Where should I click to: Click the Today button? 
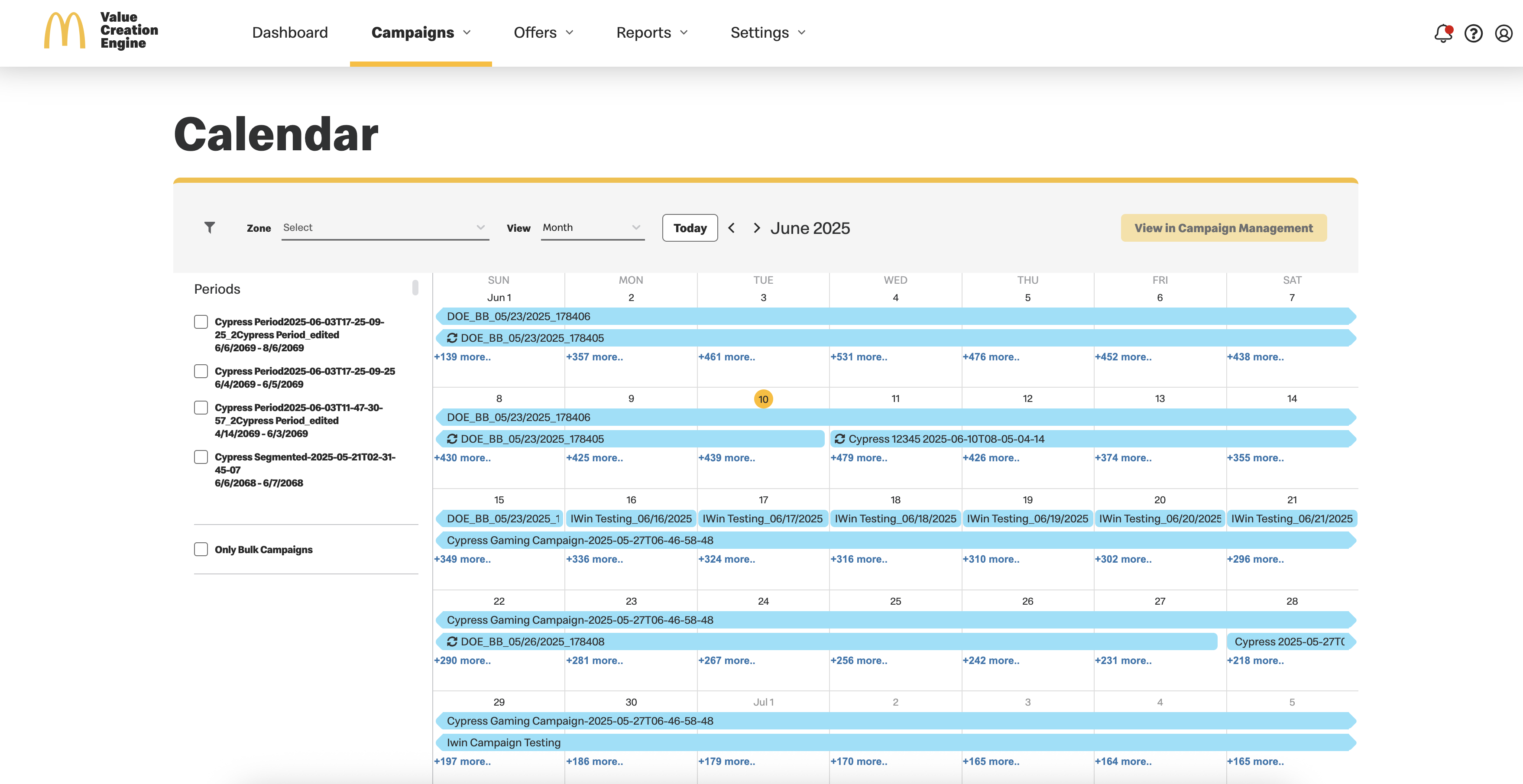[x=690, y=228]
